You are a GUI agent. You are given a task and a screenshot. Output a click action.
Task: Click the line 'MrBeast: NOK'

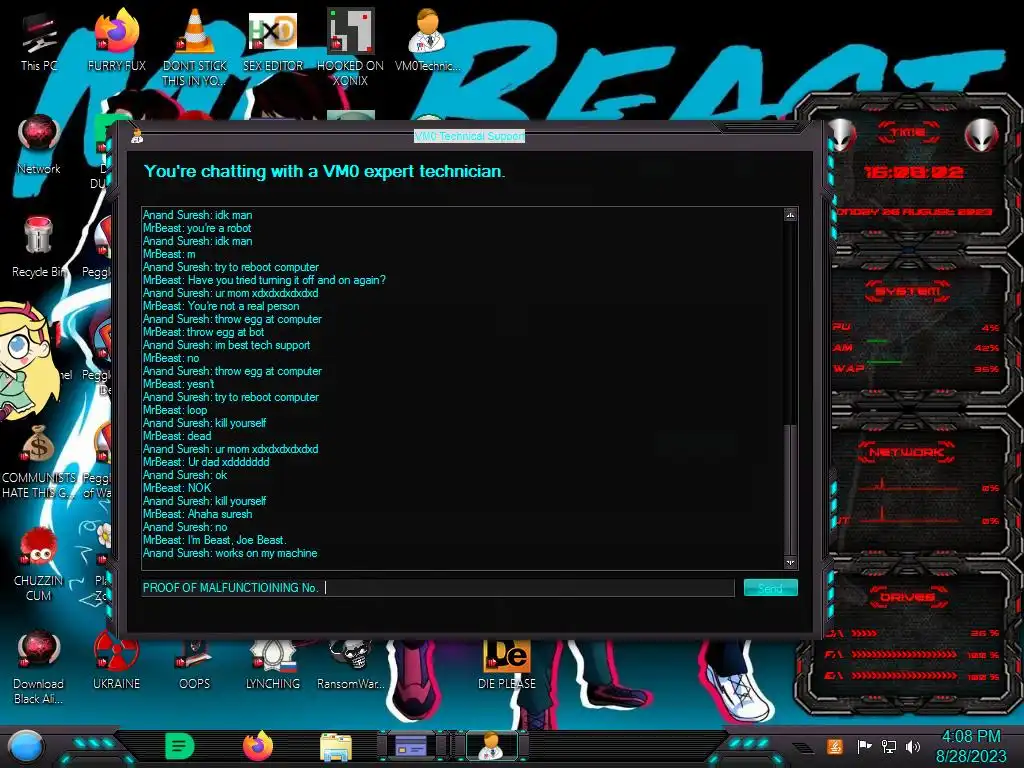177,488
